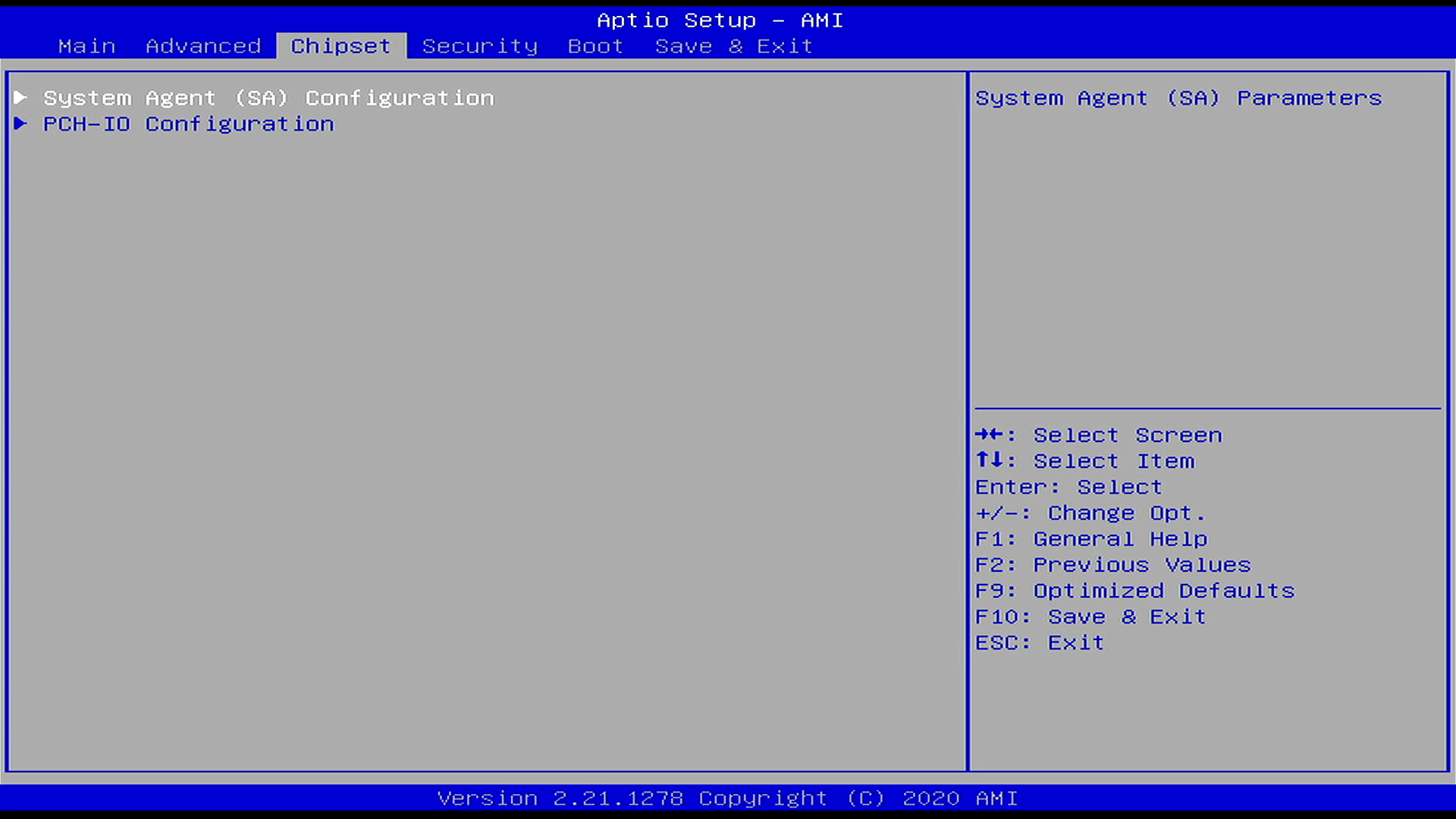This screenshot has height=819, width=1456.
Task: Click the F9: Optimized Defaults hint
Action: 1134,591
